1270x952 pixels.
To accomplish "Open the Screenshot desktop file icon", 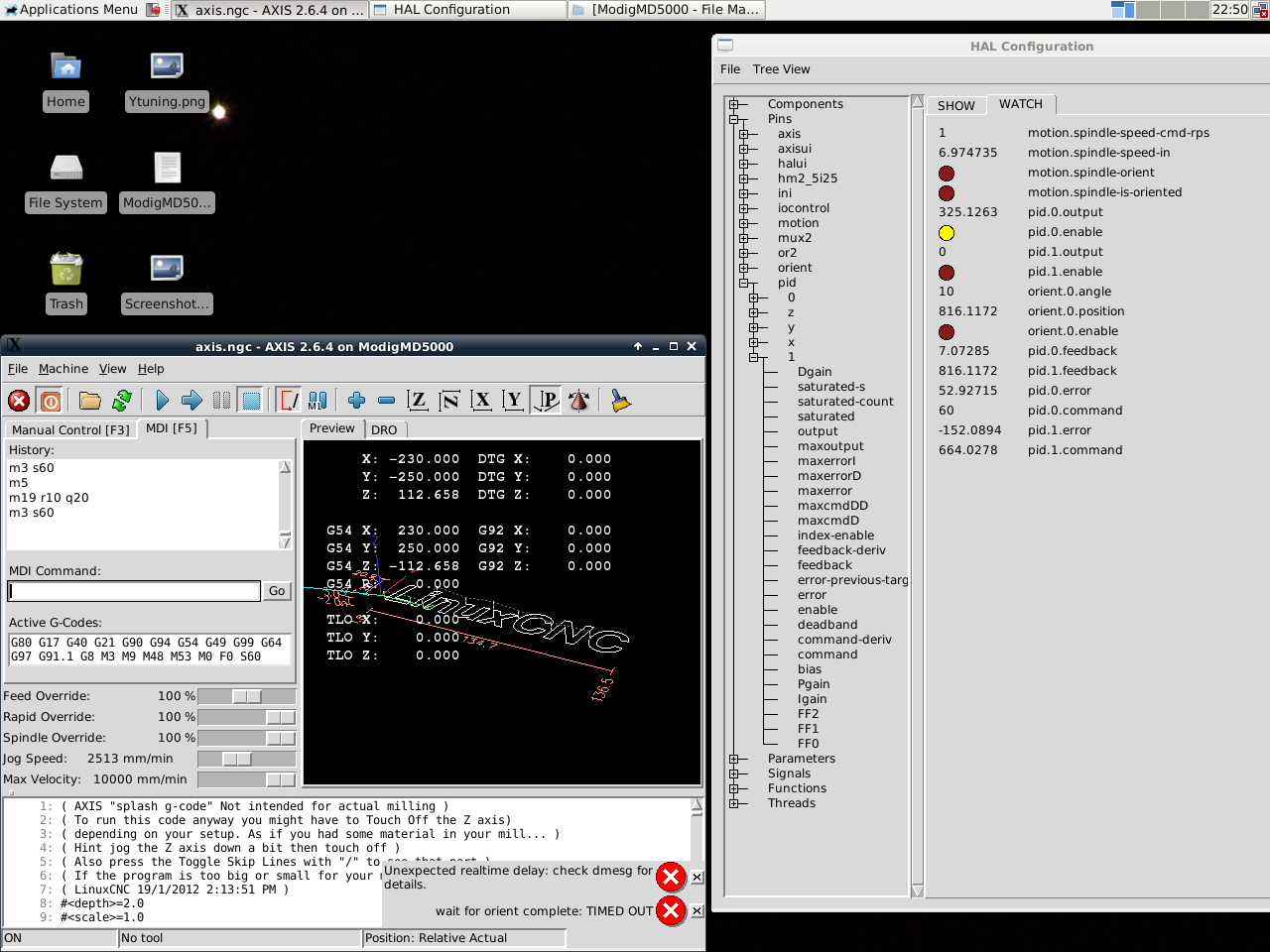I will coord(167,284).
